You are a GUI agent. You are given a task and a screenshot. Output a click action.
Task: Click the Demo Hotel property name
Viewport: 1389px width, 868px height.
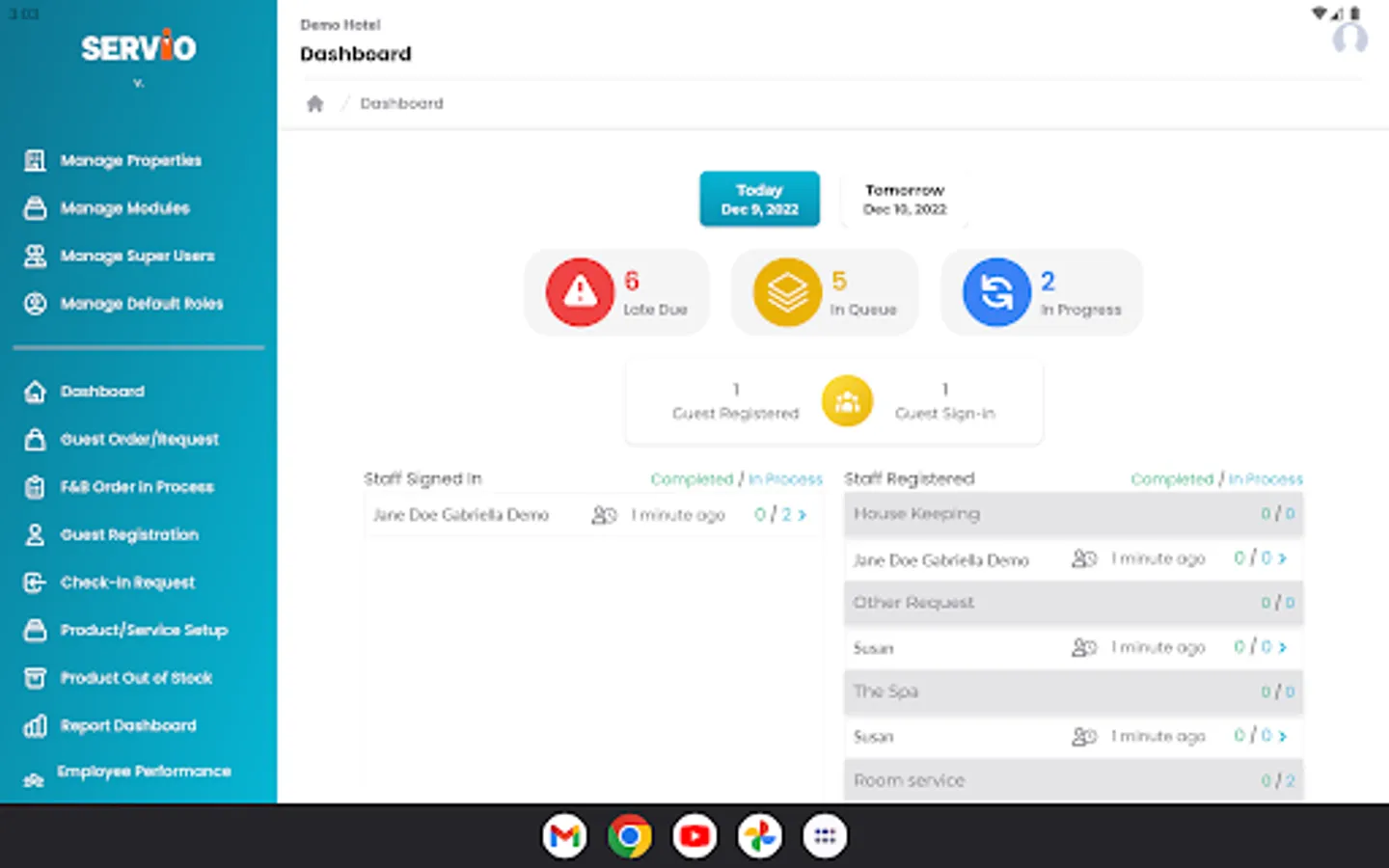(x=340, y=25)
